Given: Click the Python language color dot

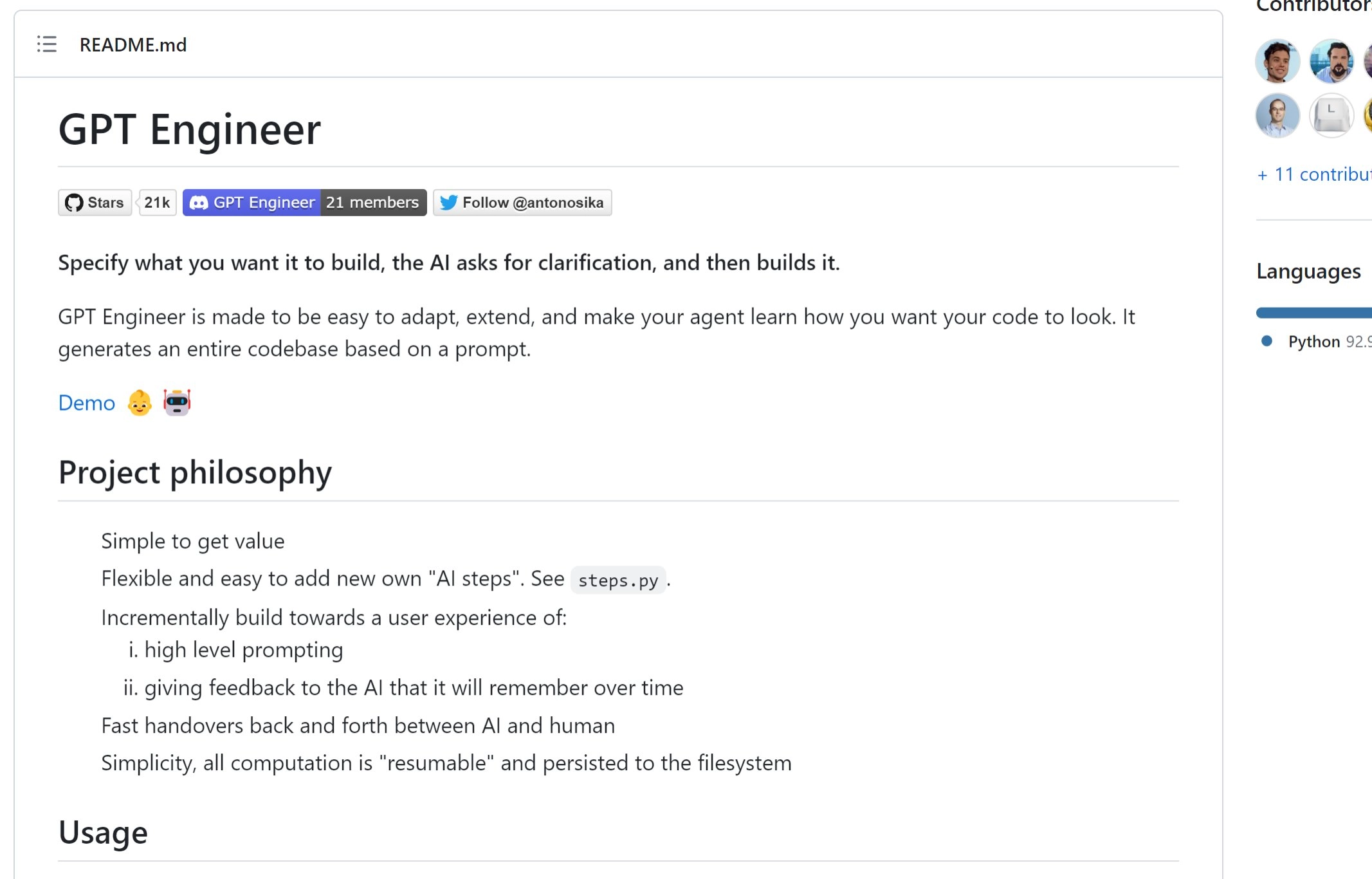Looking at the screenshot, I should tap(1268, 342).
